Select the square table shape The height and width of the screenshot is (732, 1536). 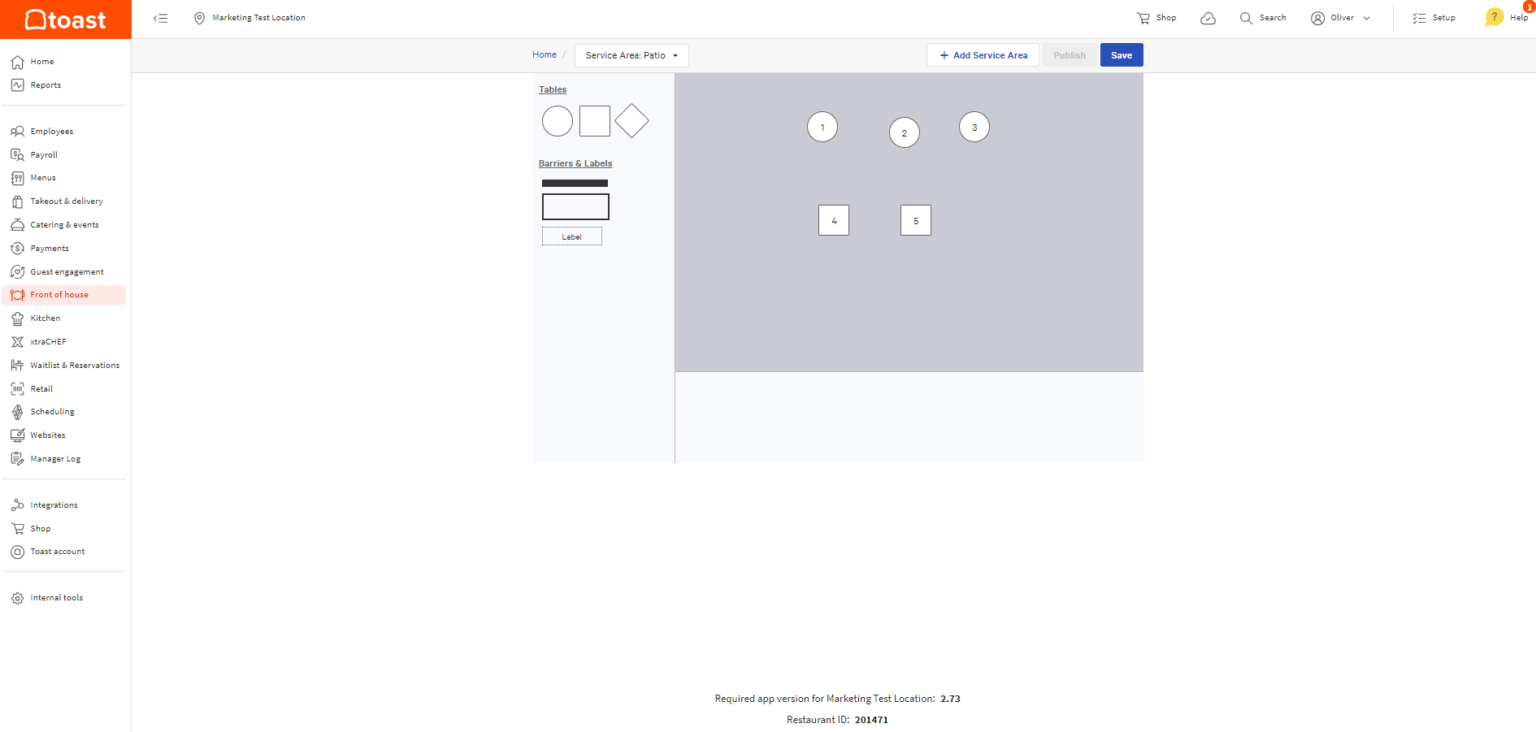click(x=594, y=120)
